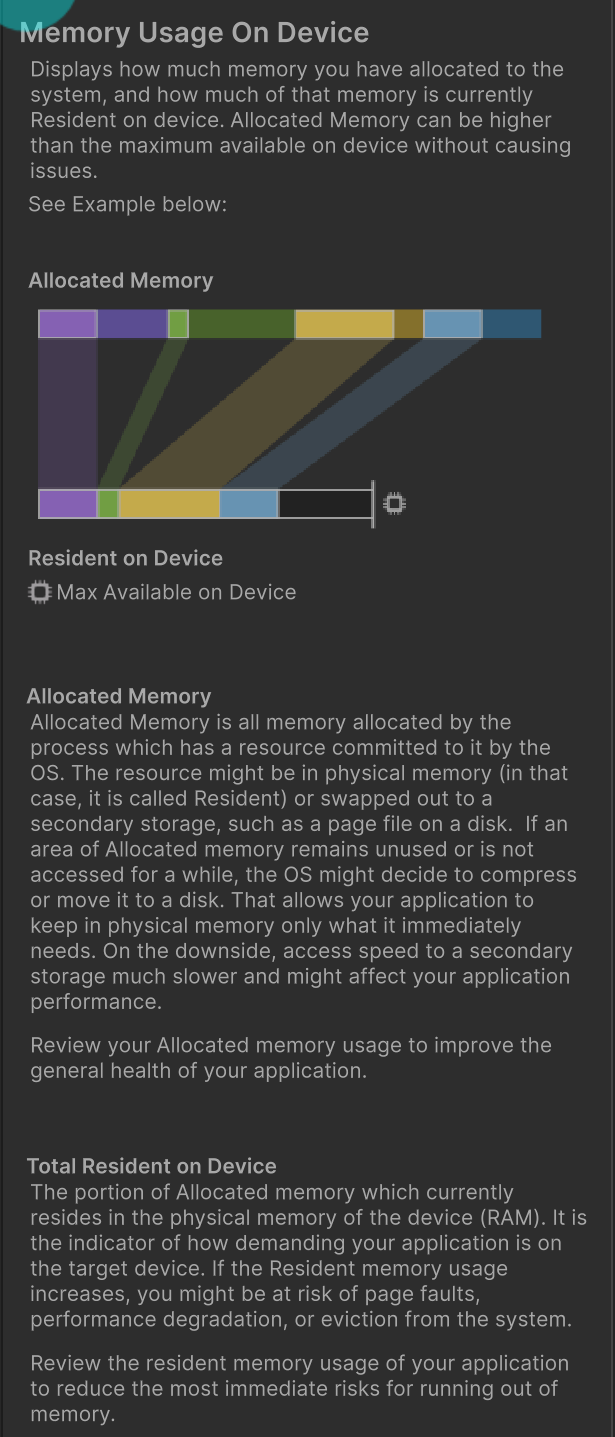Viewport: 615px width, 1437px height.
Task: Click the Memory Usage On Device title
Action: click(194, 33)
